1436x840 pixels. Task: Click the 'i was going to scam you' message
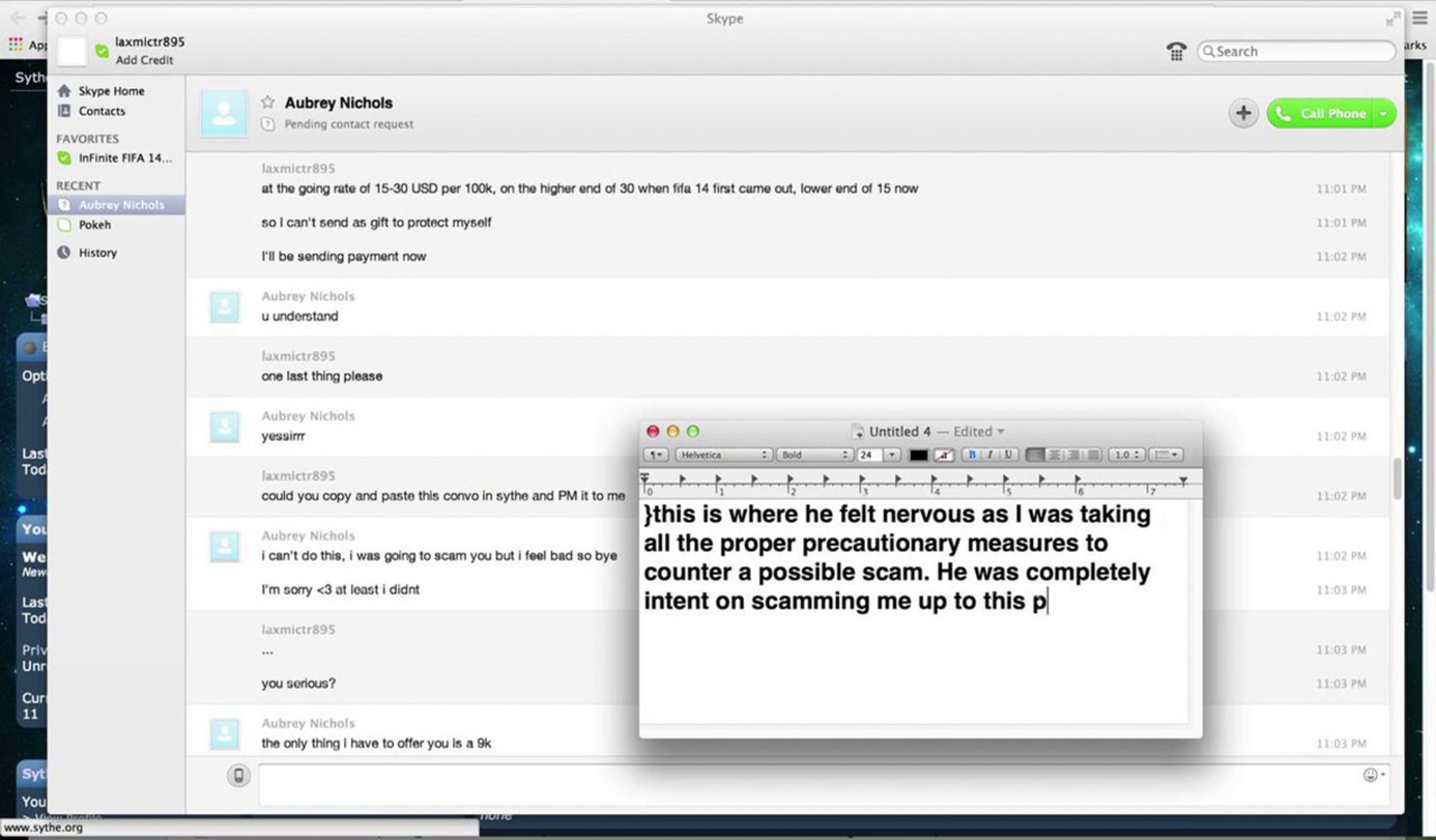(x=439, y=556)
